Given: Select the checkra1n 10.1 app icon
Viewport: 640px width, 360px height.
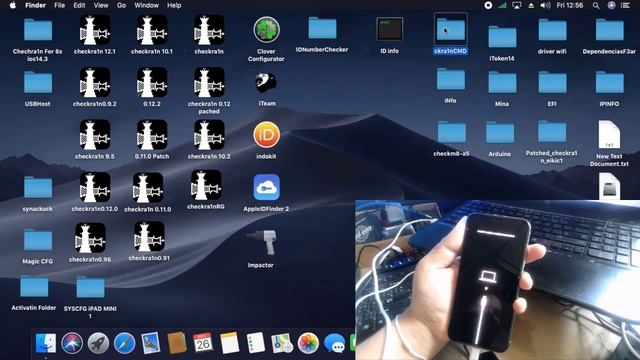Looking at the screenshot, I should [152, 30].
